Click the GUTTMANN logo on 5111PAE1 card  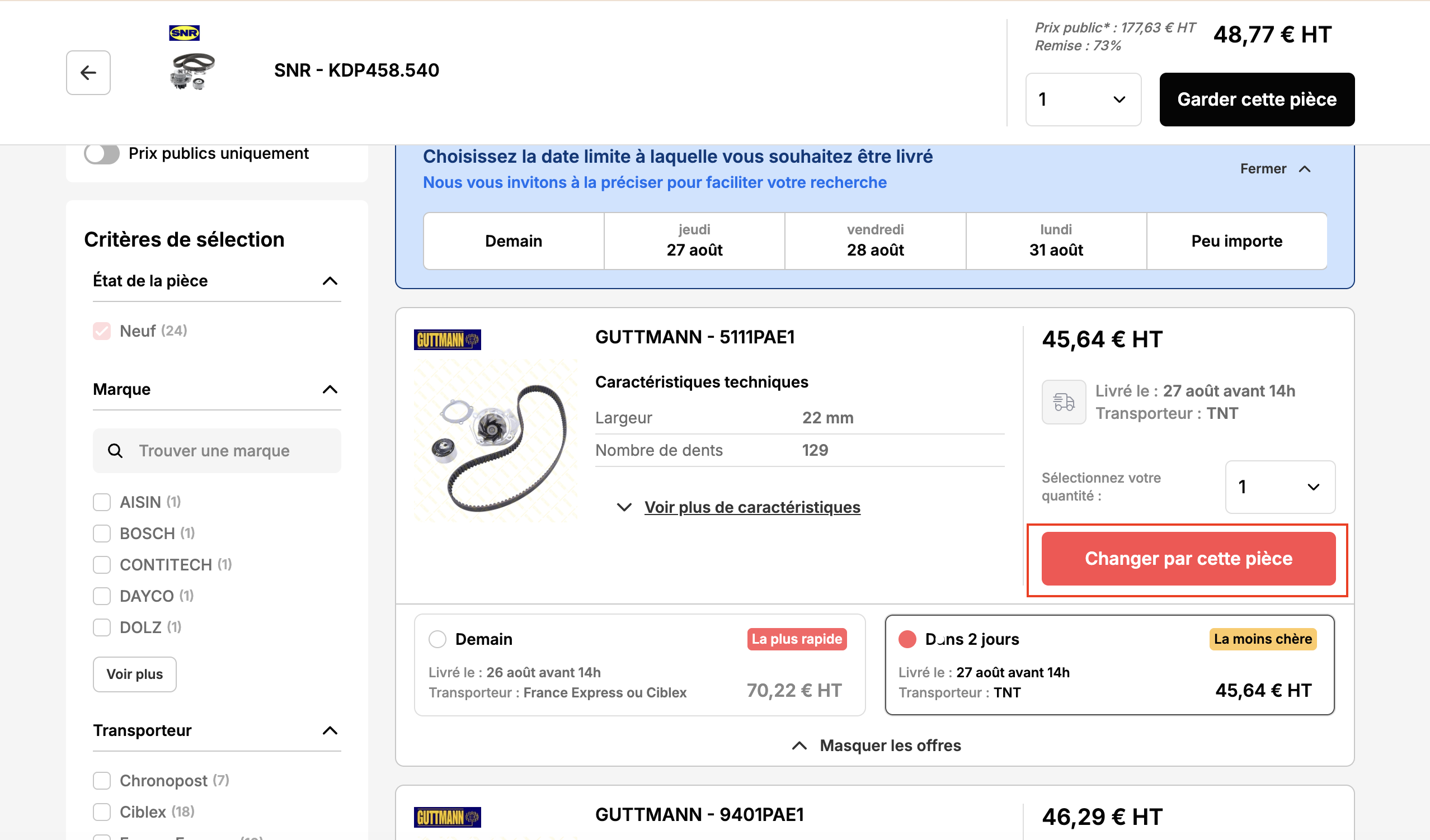pos(447,339)
